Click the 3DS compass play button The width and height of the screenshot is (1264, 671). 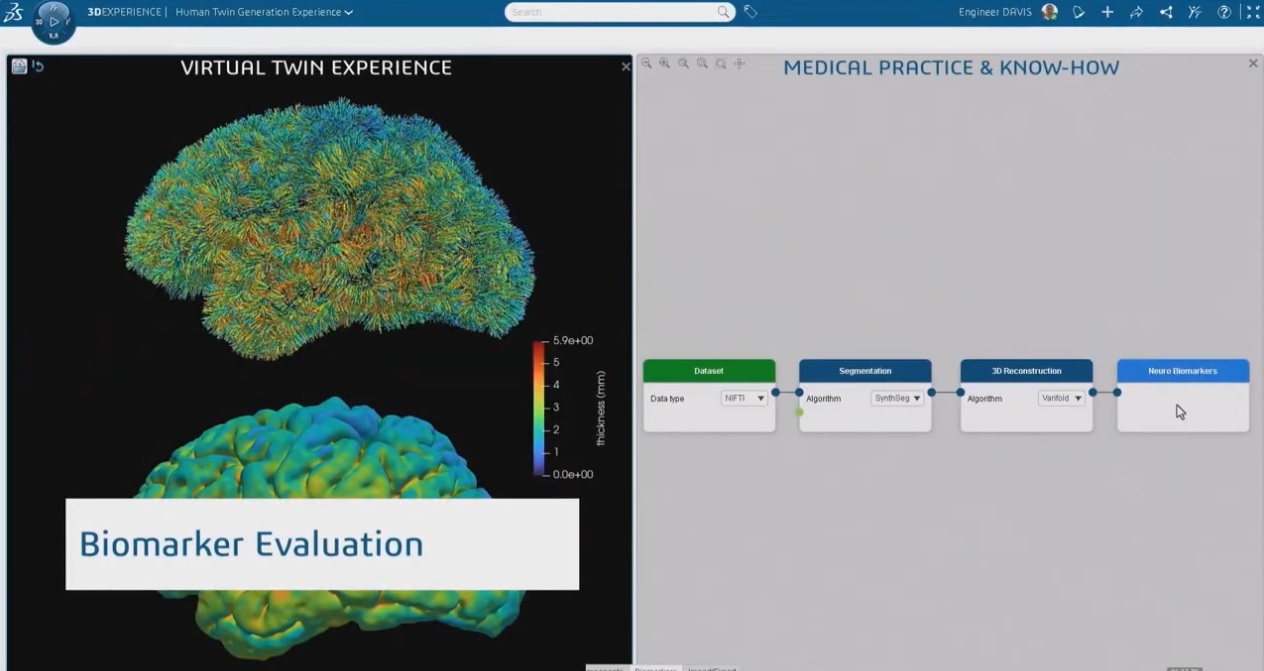[x=53, y=22]
